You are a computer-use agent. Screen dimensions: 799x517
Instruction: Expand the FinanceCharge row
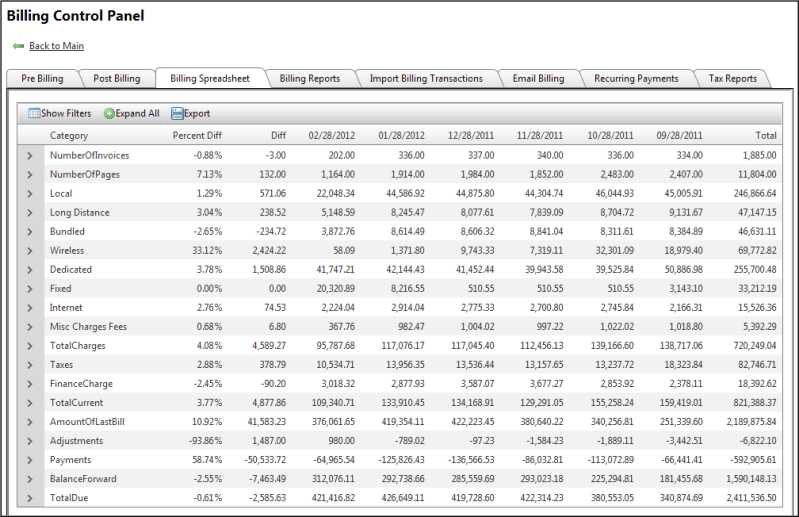click(30, 384)
